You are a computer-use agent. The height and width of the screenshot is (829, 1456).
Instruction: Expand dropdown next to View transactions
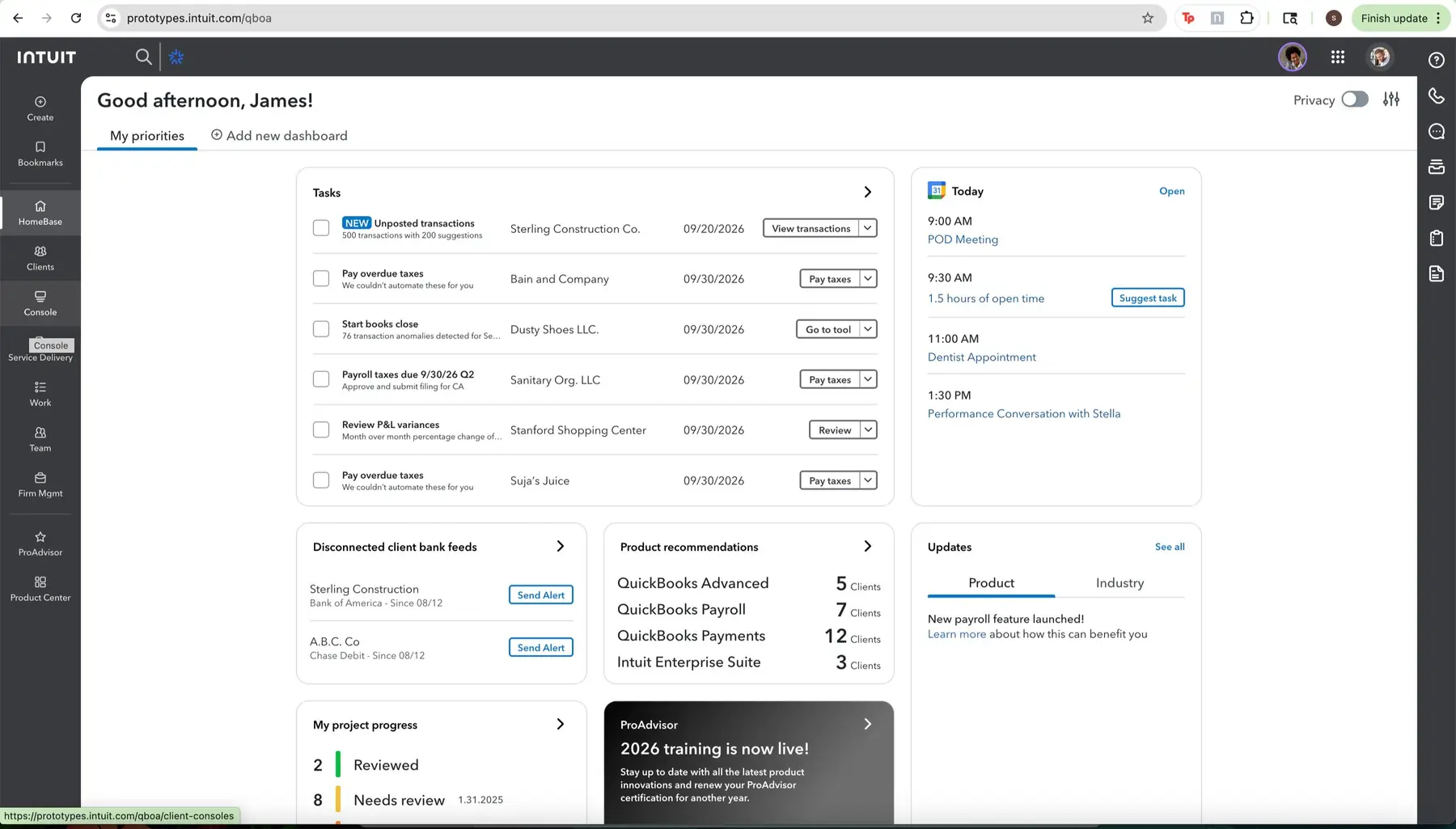868,228
